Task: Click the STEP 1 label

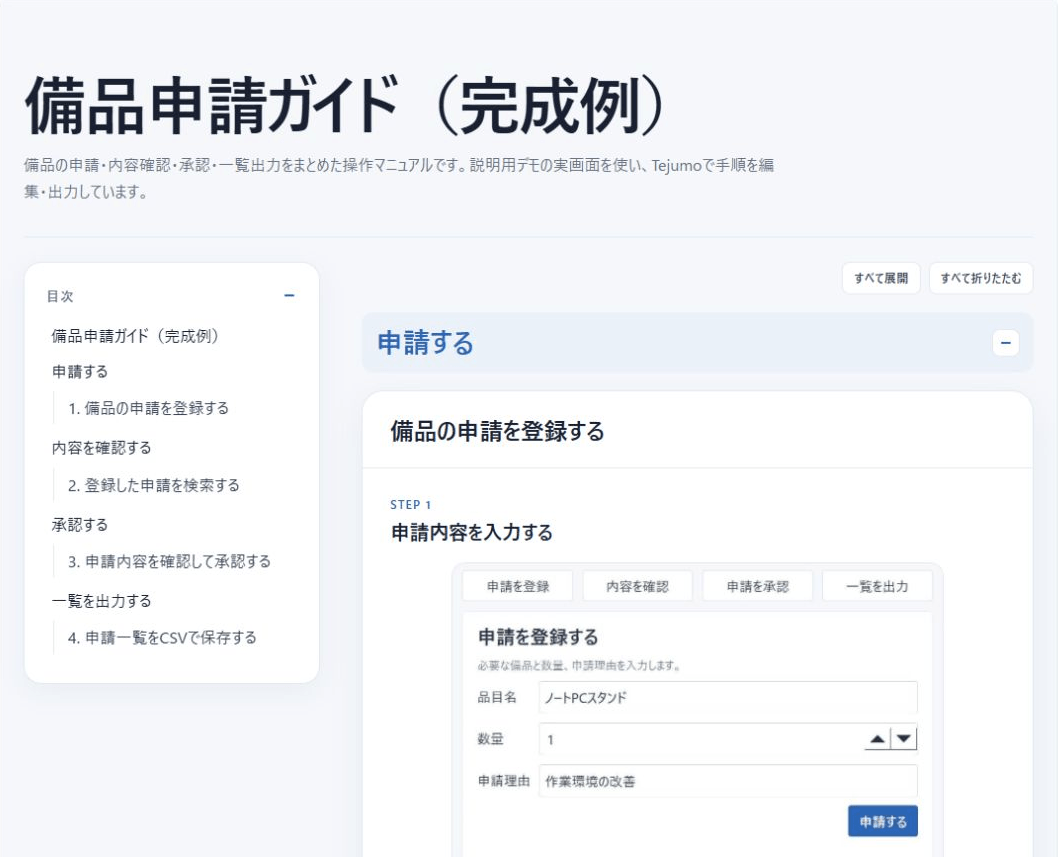Action: 410,505
